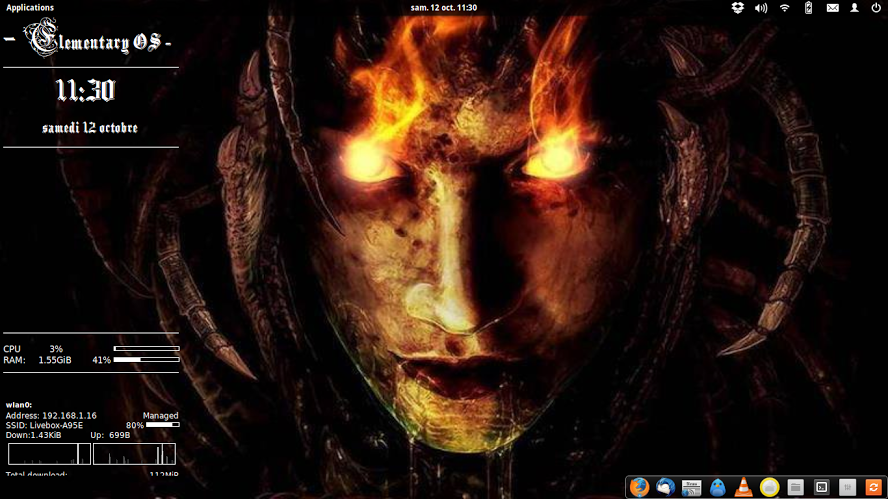Viewport: 888px width, 499px height.
Task: Open VLC media player from dock
Action: click(744, 487)
